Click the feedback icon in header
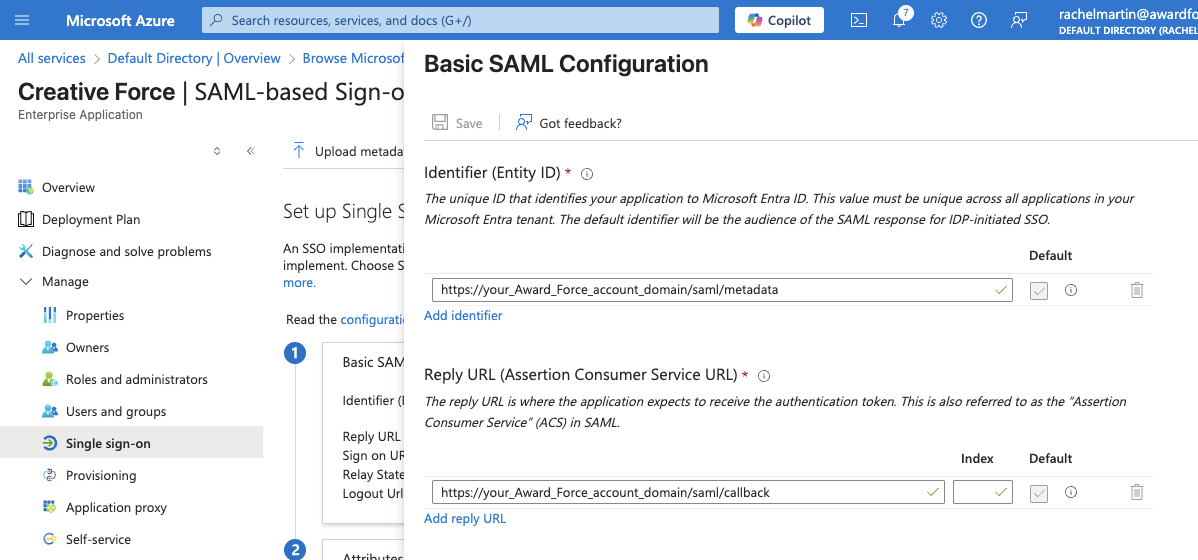1198x560 pixels. tap(1018, 21)
